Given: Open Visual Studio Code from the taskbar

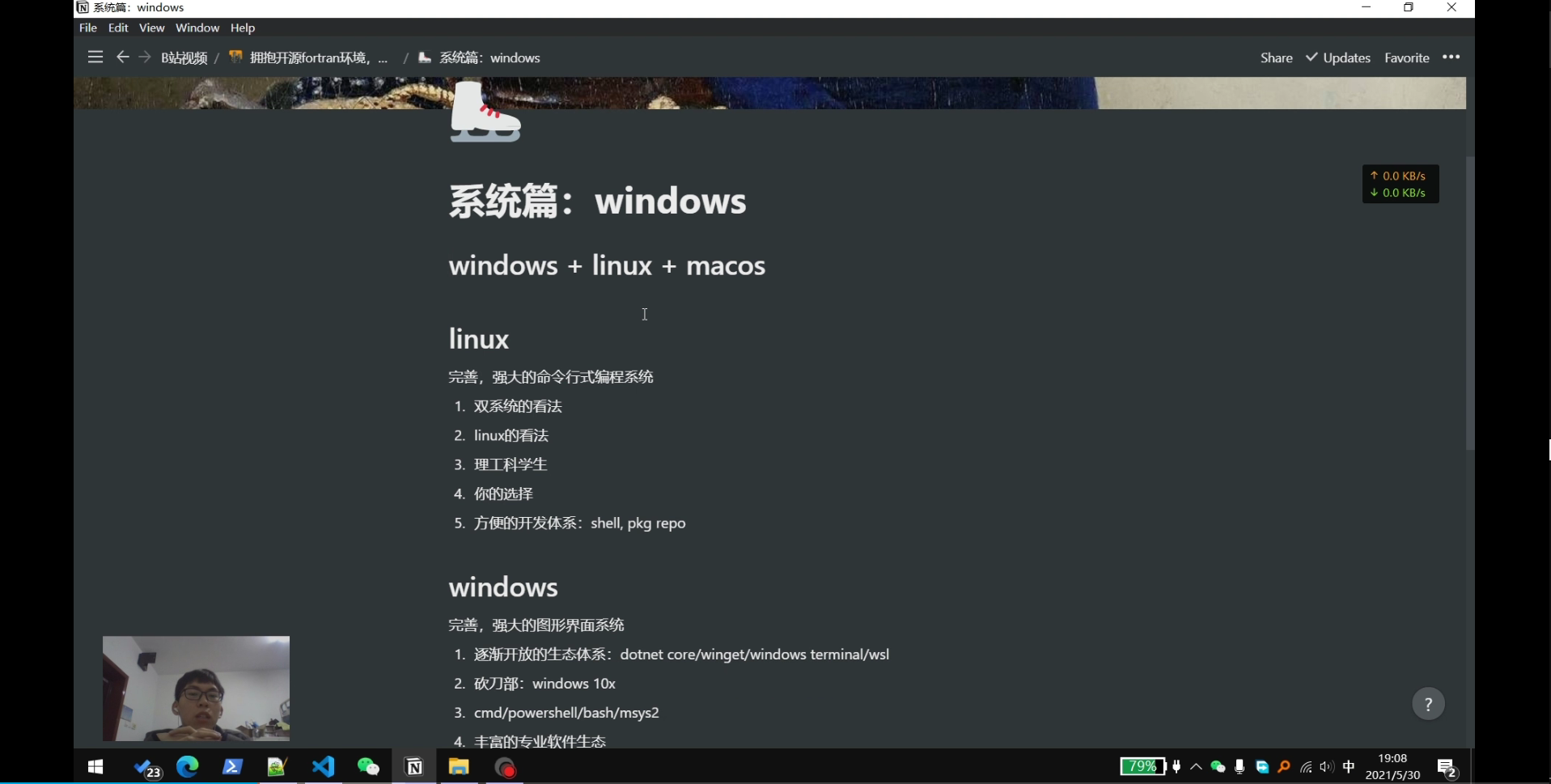Looking at the screenshot, I should coord(323,767).
